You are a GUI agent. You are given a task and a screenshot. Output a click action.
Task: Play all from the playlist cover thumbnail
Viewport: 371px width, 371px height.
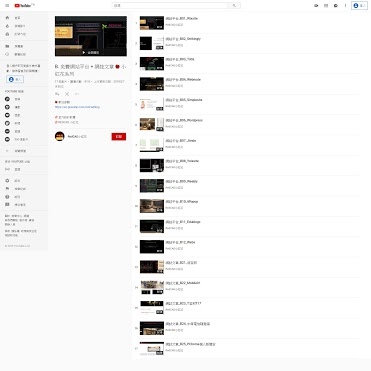coord(91,36)
